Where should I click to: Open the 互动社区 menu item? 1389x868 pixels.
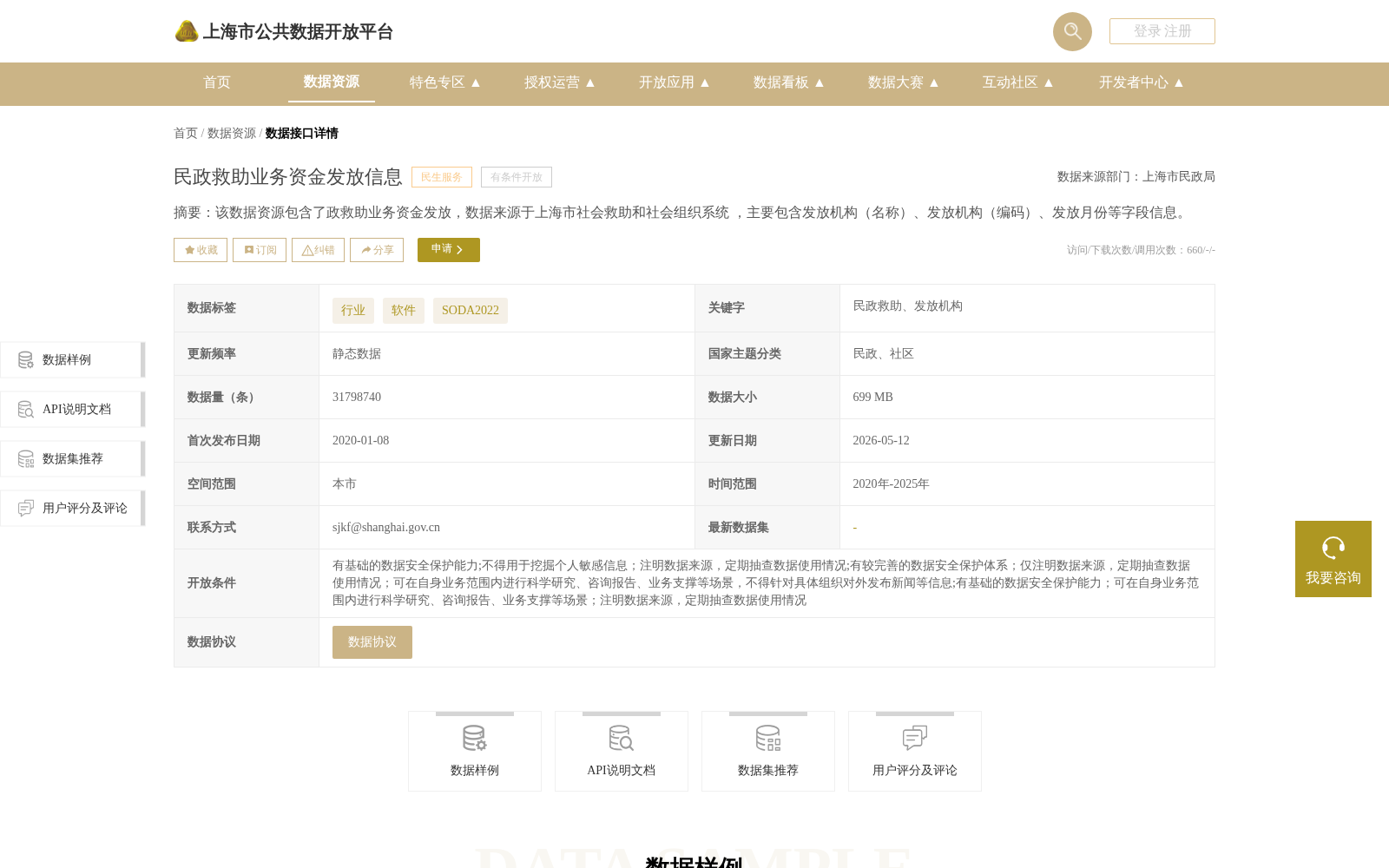point(1010,82)
